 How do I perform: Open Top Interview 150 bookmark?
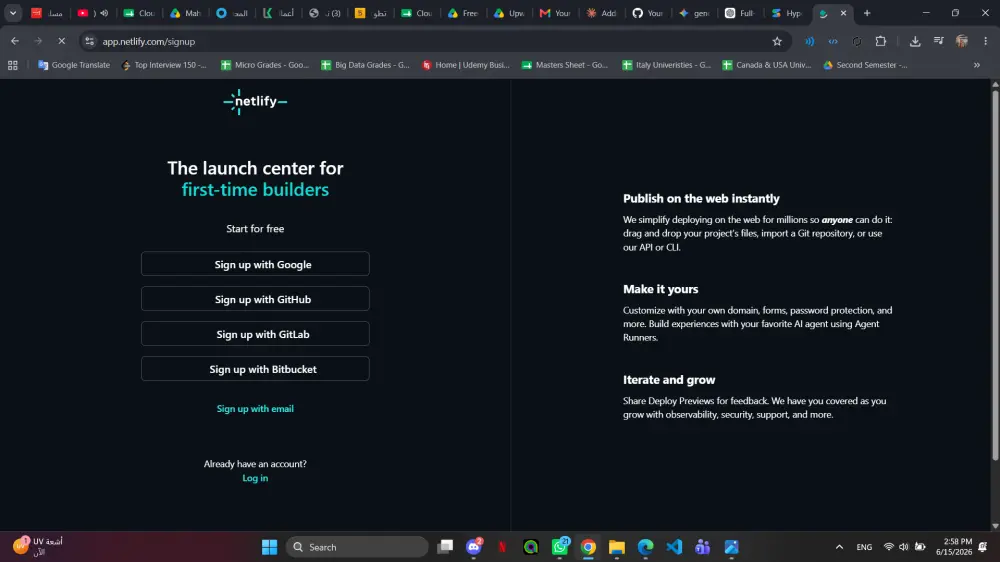coord(164,65)
